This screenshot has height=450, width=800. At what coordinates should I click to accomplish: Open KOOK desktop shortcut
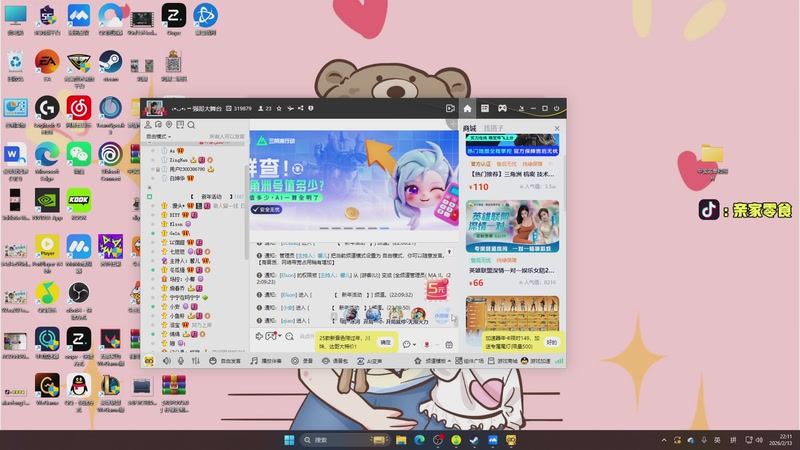coord(79,204)
